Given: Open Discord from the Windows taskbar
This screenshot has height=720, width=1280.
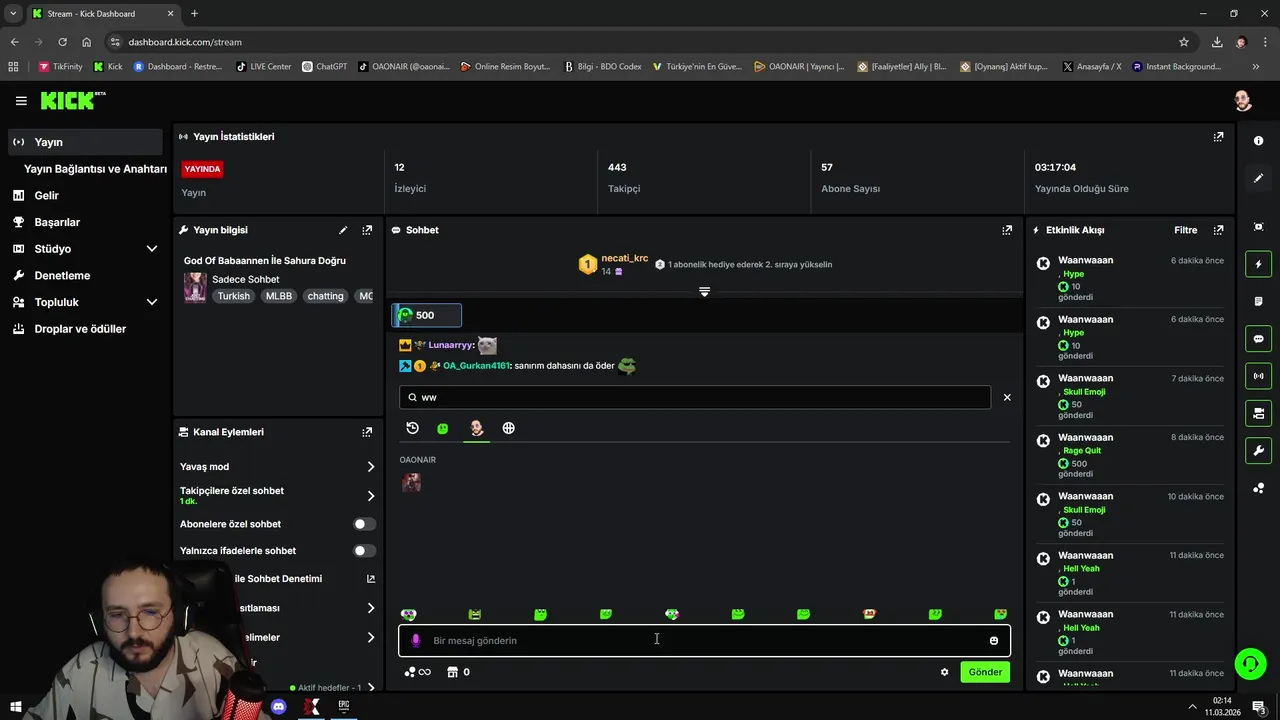Looking at the screenshot, I should pyautogui.click(x=278, y=707).
